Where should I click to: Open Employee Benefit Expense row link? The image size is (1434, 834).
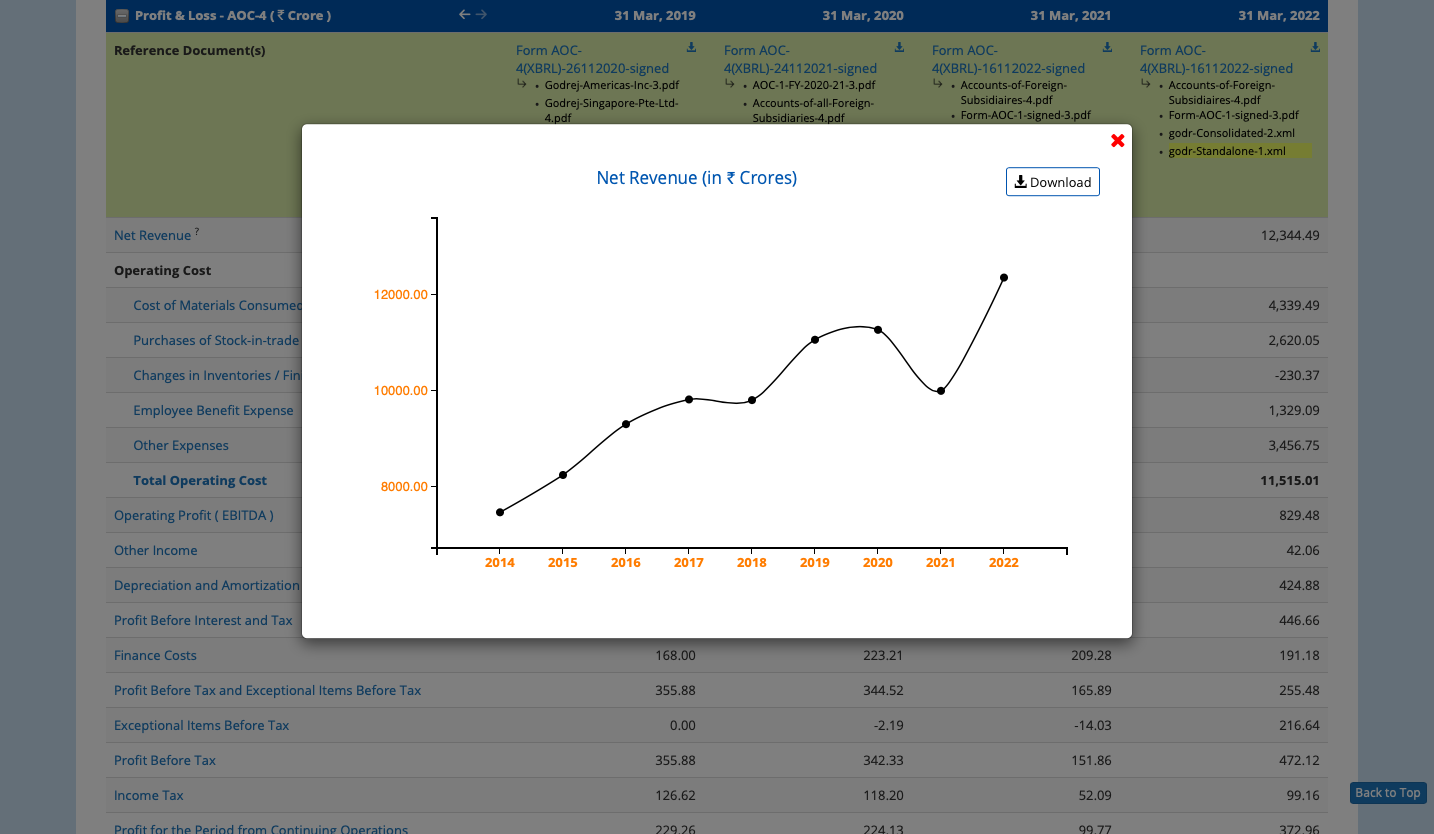[x=213, y=411]
